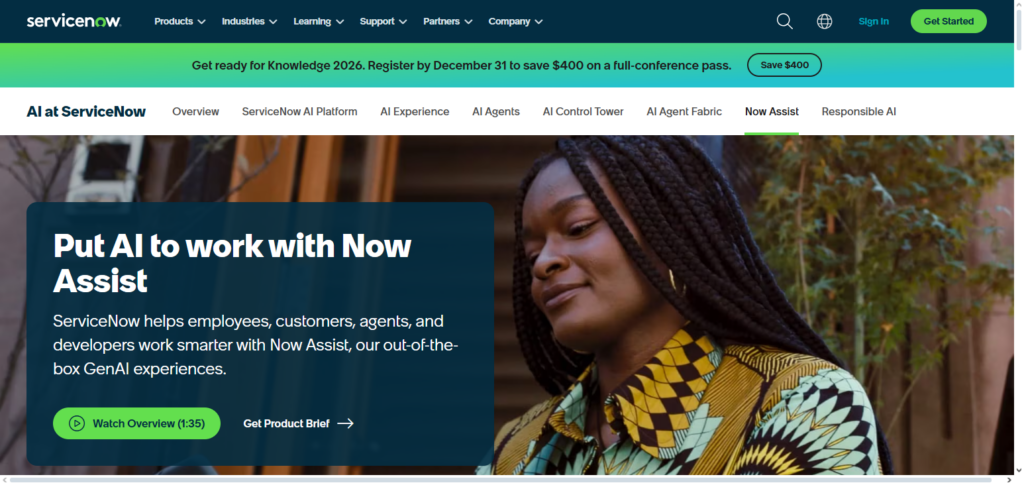Open the Partners dropdown
The width and height of the screenshot is (1024, 485).
click(x=448, y=22)
